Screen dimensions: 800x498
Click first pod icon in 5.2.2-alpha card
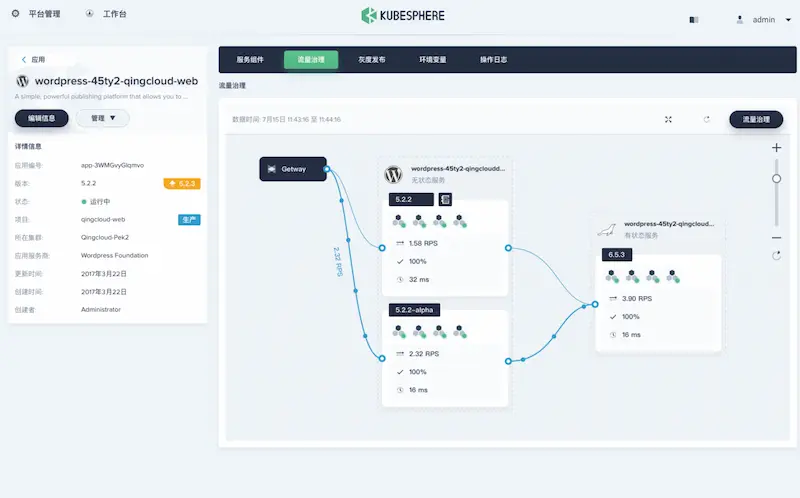pyautogui.click(x=399, y=332)
